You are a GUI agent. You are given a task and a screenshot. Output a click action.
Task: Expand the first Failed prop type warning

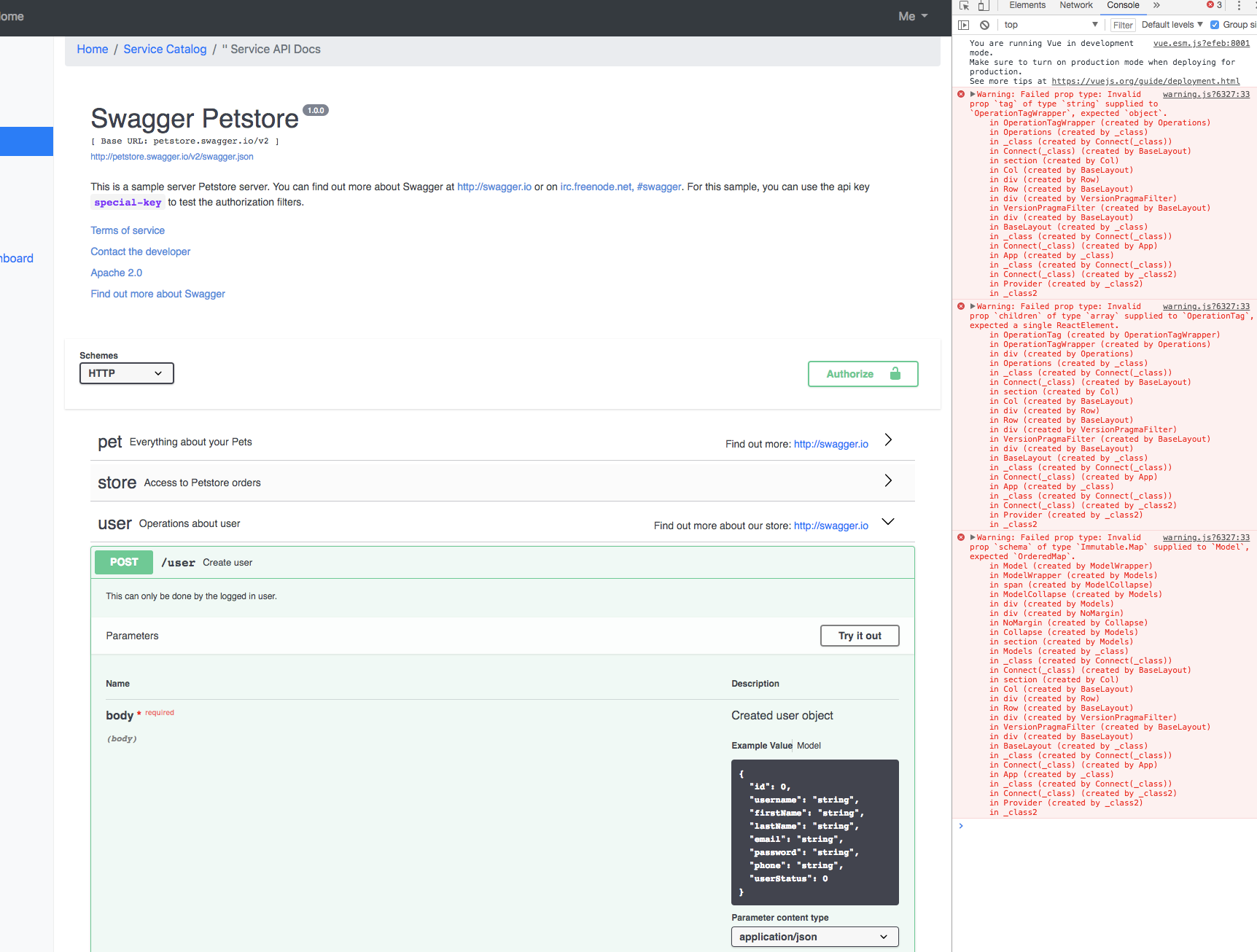coord(972,93)
